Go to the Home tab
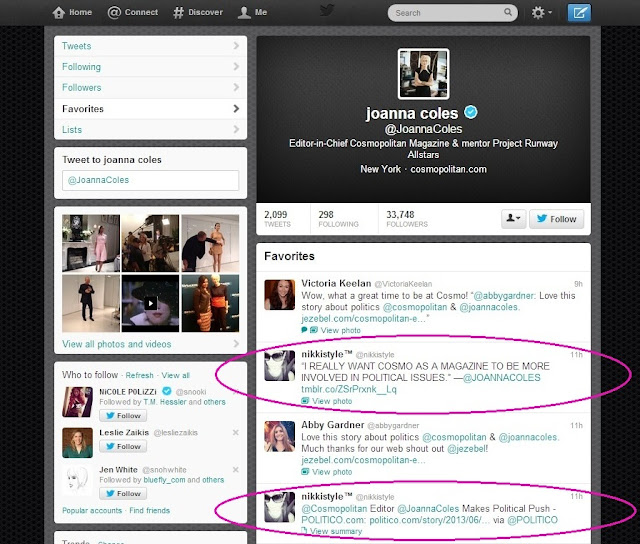Viewport: 640px width, 544px height. [72, 12]
